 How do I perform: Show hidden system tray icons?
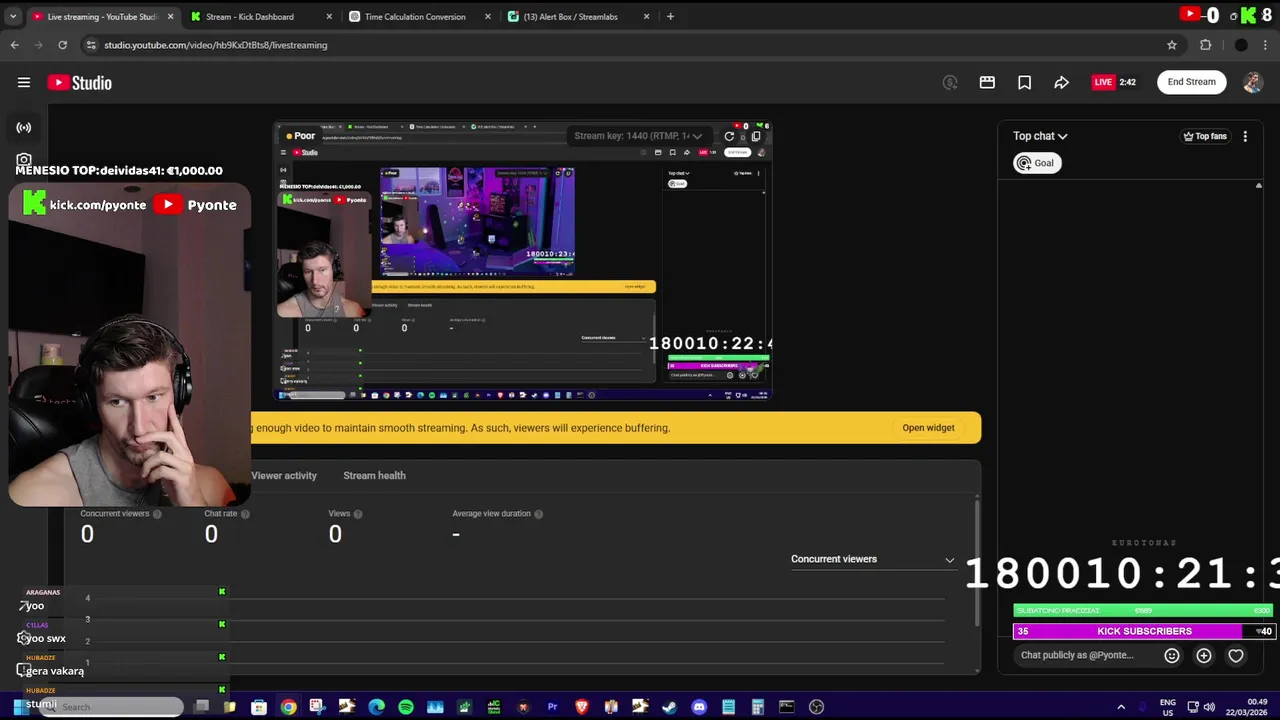pyautogui.click(x=1121, y=707)
